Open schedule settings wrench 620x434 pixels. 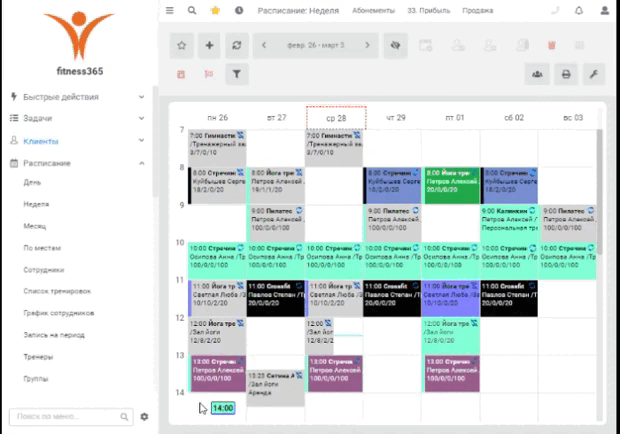pyautogui.click(x=594, y=74)
